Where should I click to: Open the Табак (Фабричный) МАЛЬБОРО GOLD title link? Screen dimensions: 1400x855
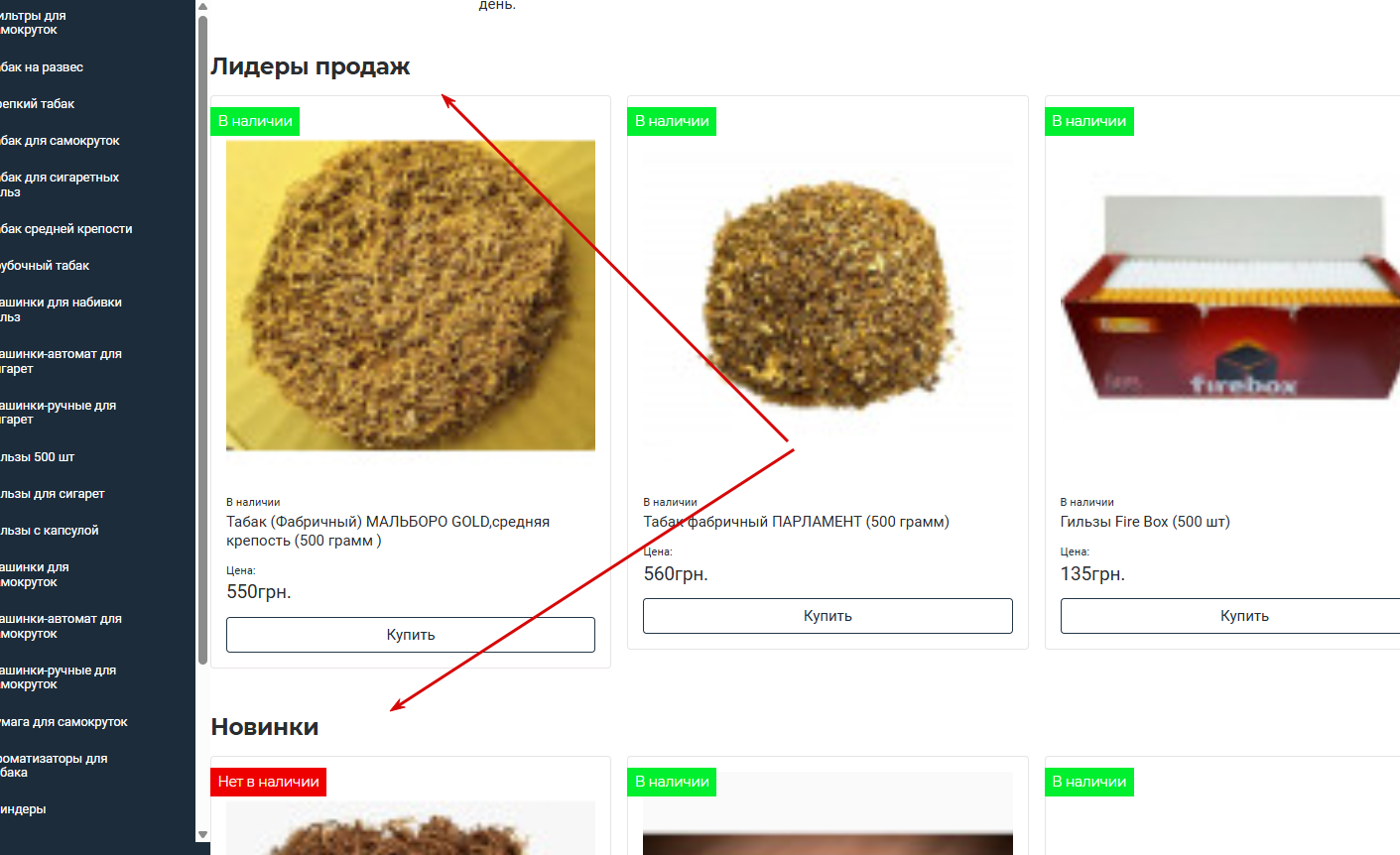[x=388, y=531]
